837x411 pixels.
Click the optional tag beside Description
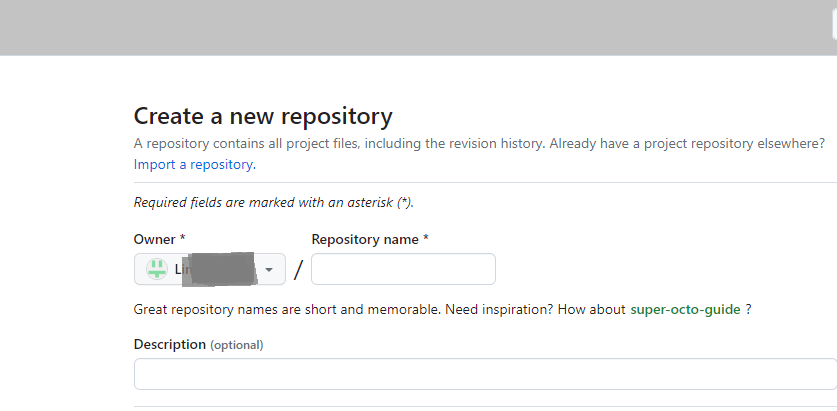pos(237,345)
